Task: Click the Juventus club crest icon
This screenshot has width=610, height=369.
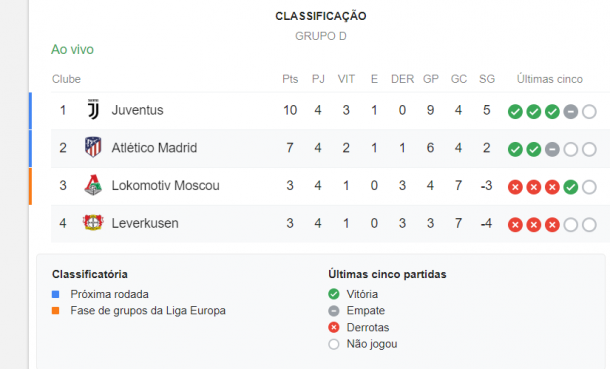Action: (93, 109)
